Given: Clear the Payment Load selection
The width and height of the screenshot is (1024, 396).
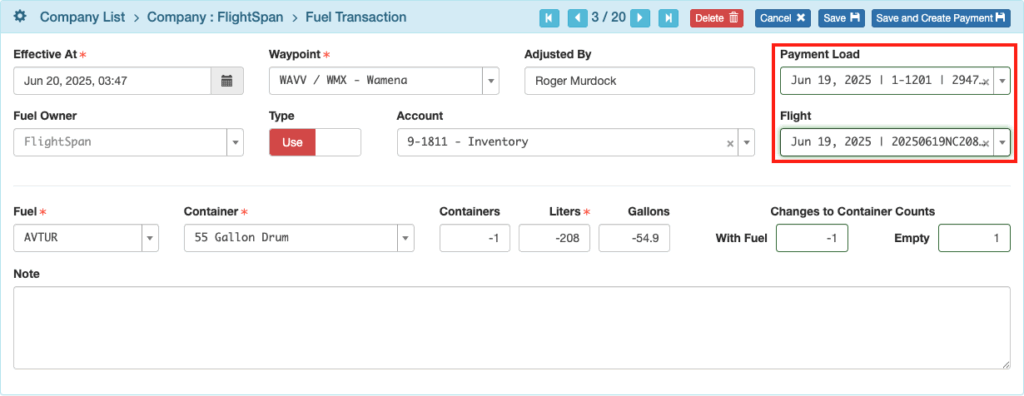Looking at the screenshot, I should point(985,82).
